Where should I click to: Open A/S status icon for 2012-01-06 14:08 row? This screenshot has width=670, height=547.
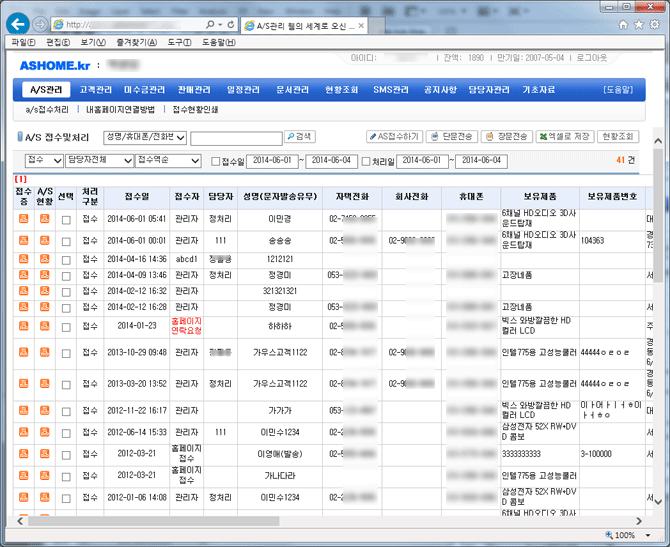[44, 497]
